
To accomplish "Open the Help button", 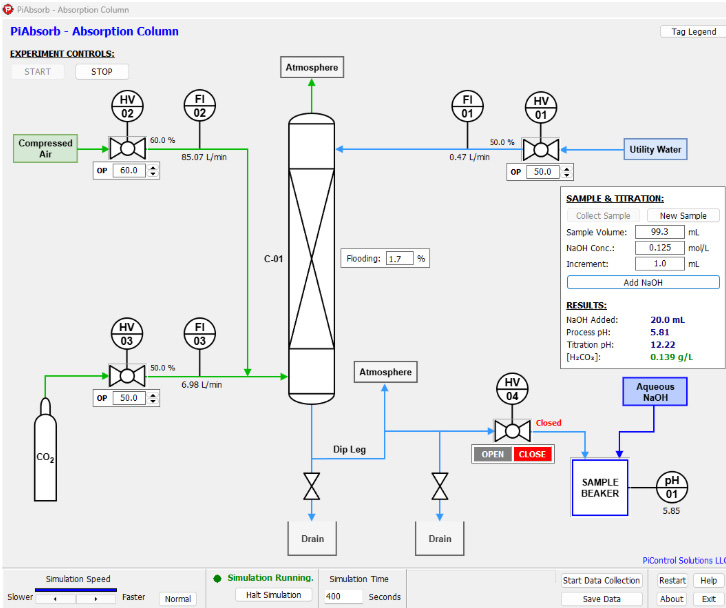I will pos(708,580).
